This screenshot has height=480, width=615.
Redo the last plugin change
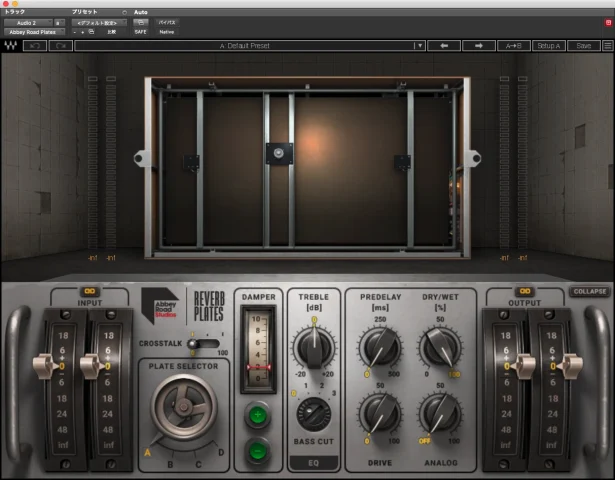tap(60, 45)
